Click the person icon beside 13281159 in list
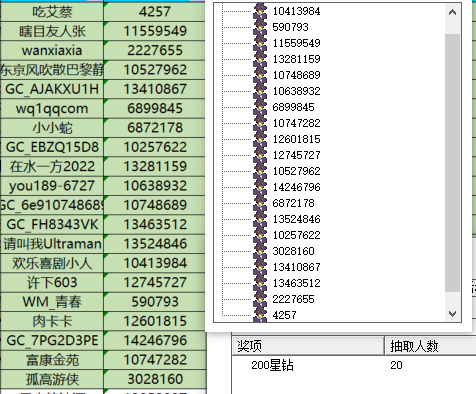 (x=260, y=59)
